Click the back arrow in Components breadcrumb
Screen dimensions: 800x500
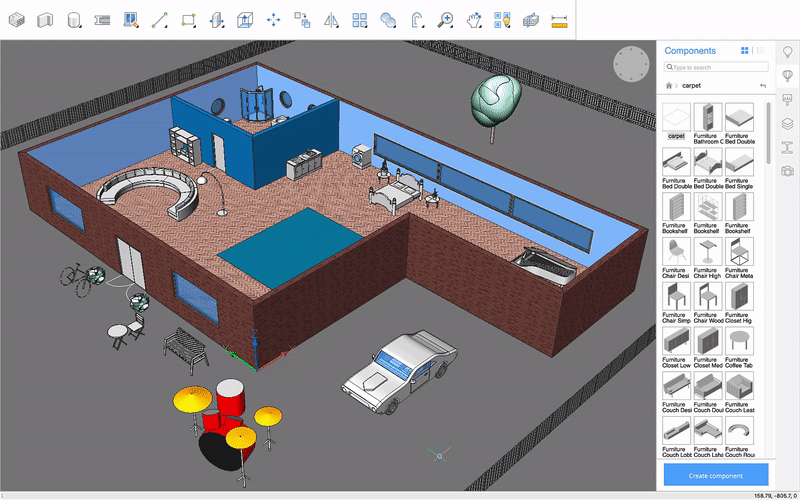point(763,86)
